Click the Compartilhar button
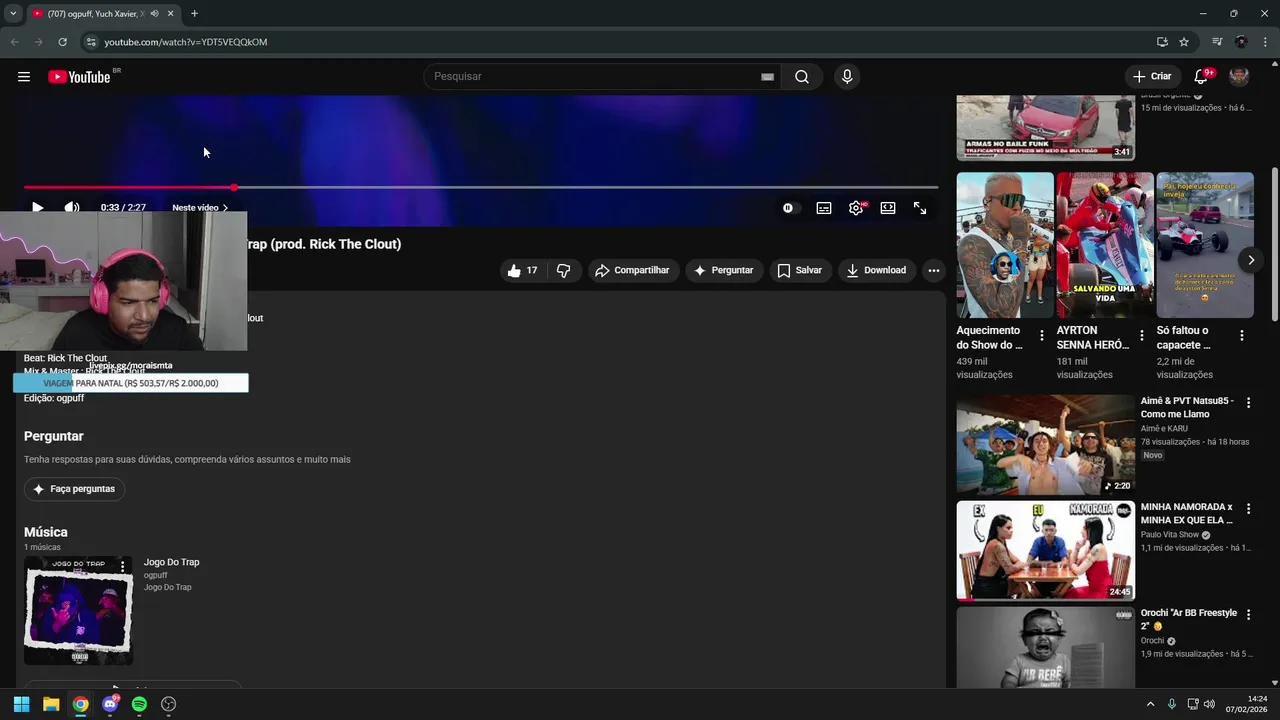The height and width of the screenshot is (720, 1280). click(x=632, y=270)
